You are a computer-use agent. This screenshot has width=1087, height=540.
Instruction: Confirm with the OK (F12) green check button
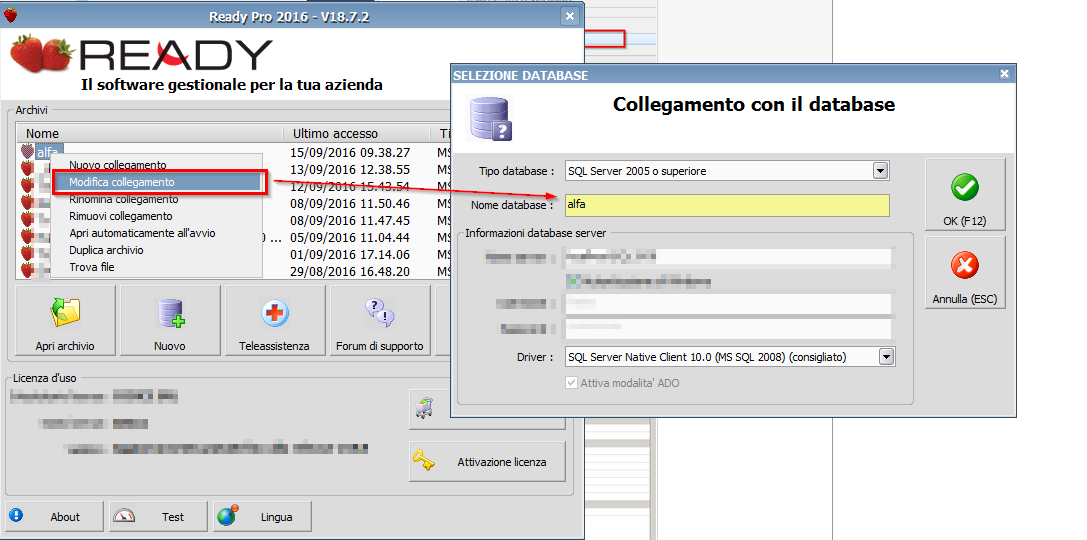click(965, 195)
